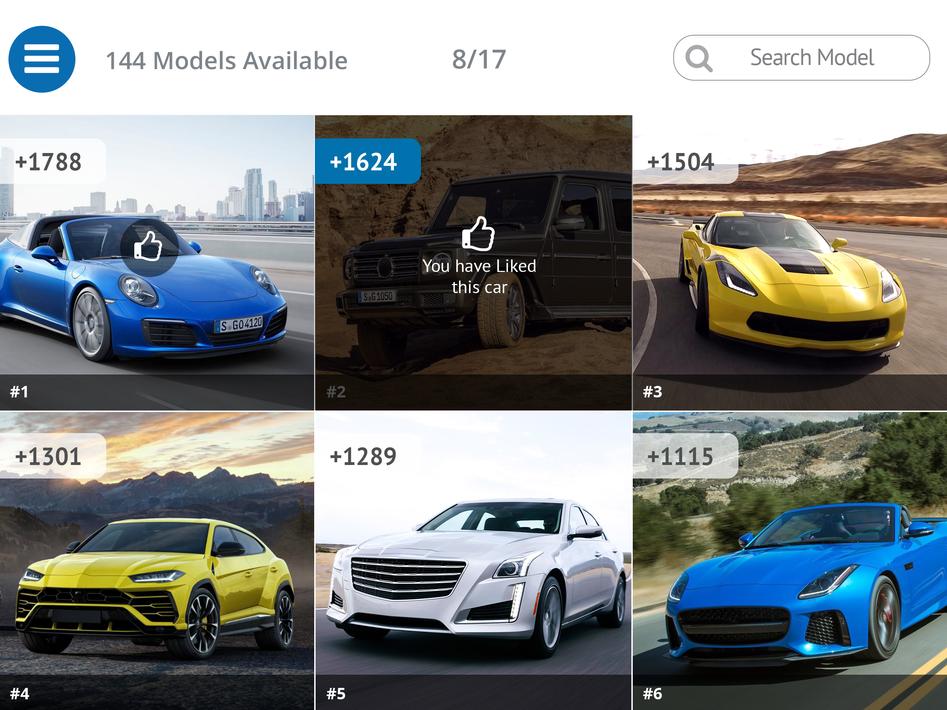Screen dimensions: 947x710
Task: Select the #1 rank bar
Action: pyautogui.click(x=157, y=392)
